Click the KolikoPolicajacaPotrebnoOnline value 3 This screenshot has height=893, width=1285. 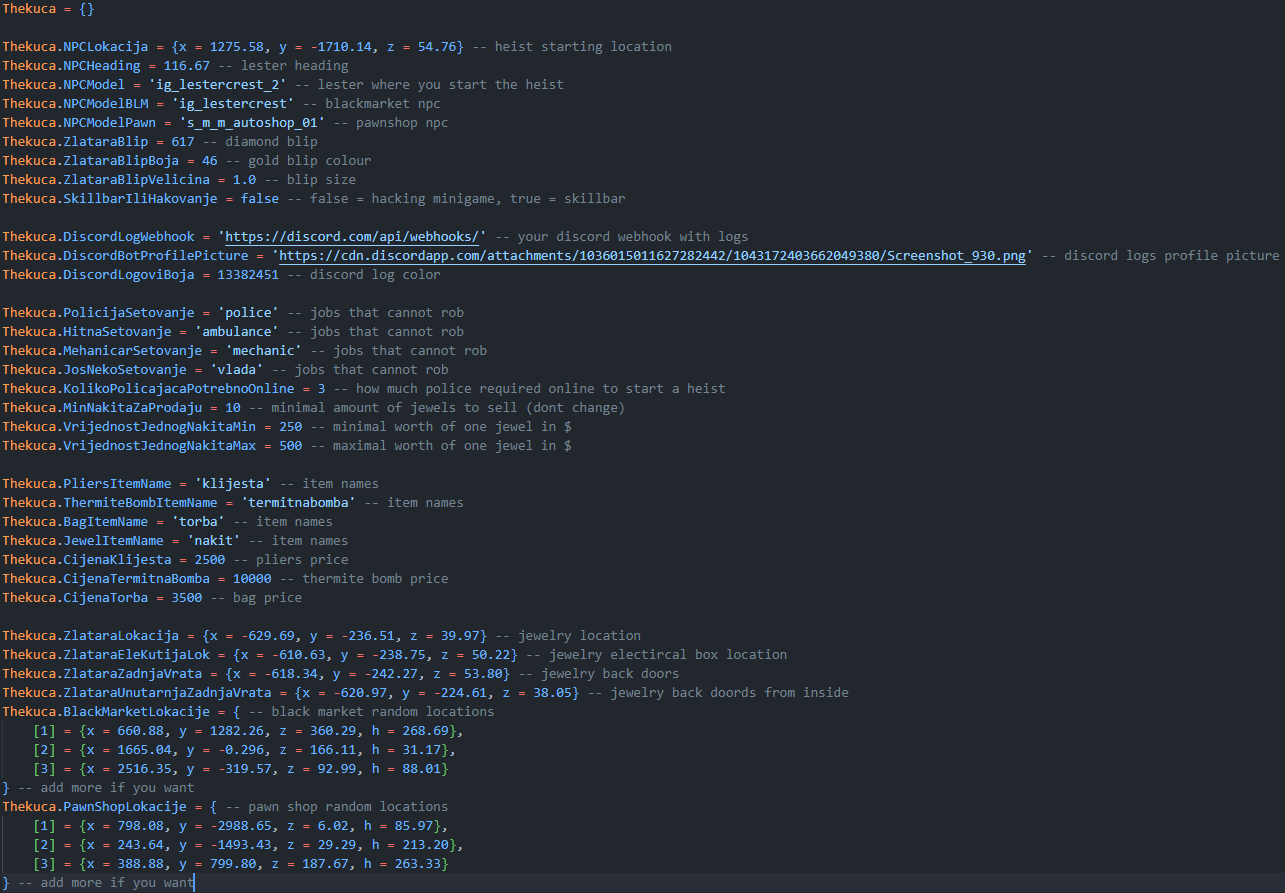point(322,389)
